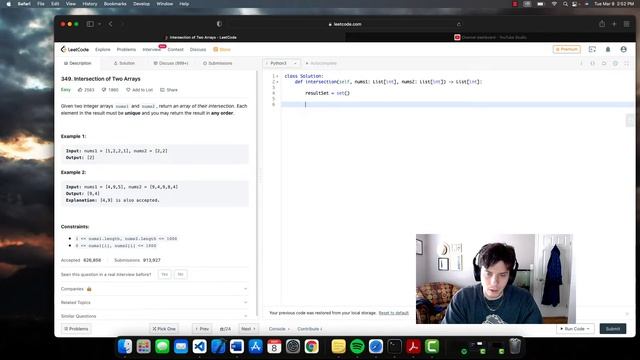Open the Explore nav item
Image resolution: width=640 pixels, height=360 pixels.
point(102,49)
